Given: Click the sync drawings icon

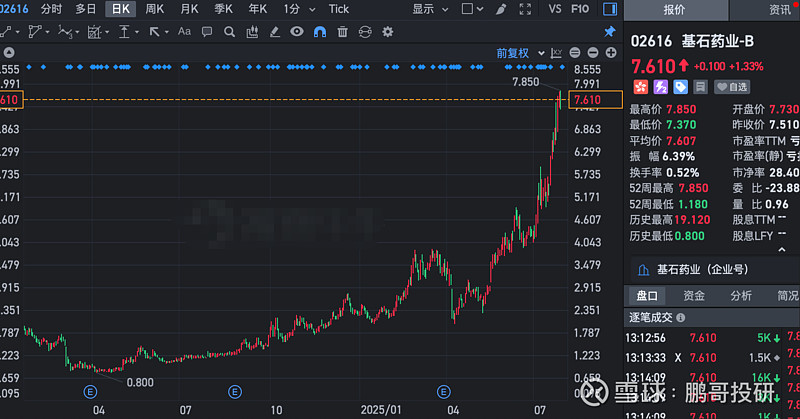Looking at the screenshot, I should 365,32.
